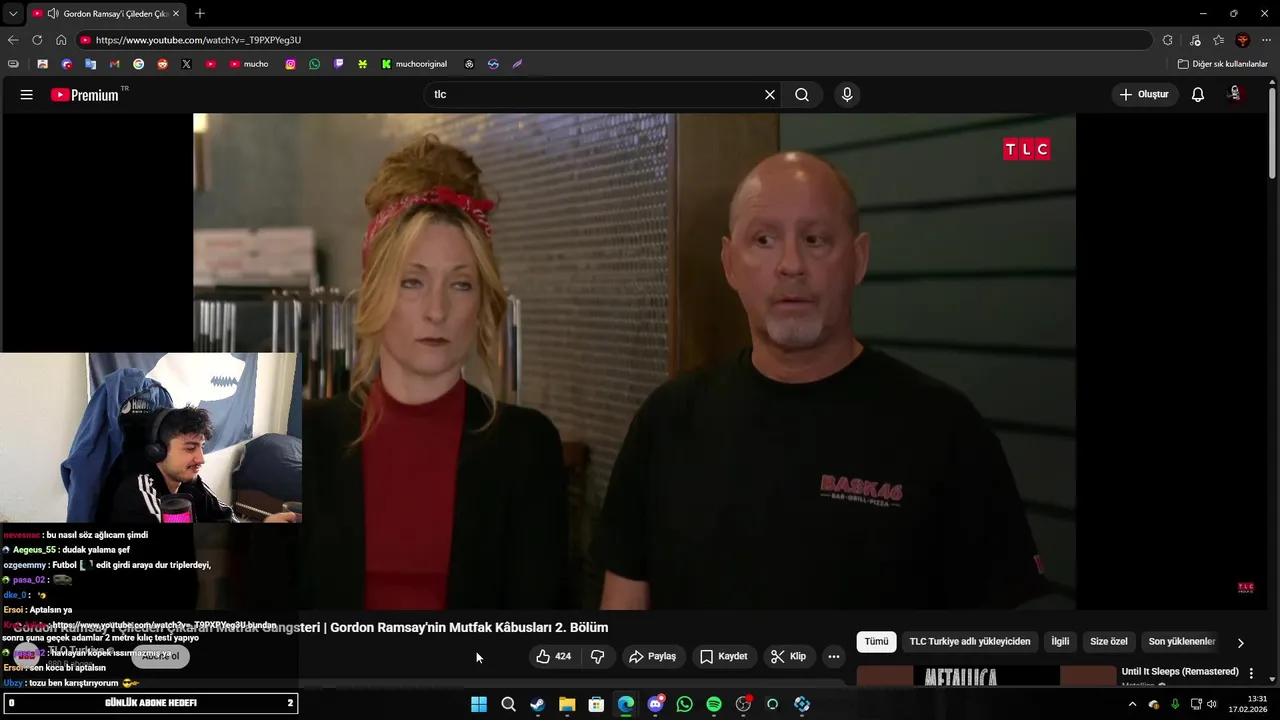Select the İlgili filter chip
The width and height of the screenshot is (1280, 720).
coord(1060,642)
